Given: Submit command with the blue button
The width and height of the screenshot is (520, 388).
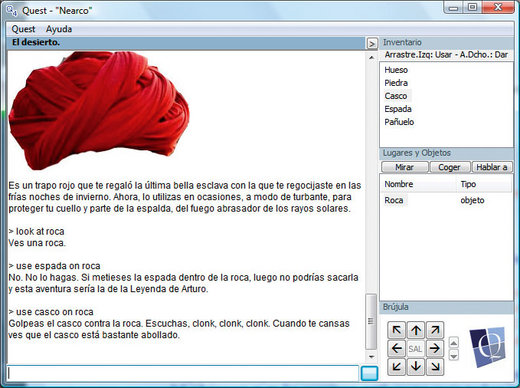Looking at the screenshot, I should point(369,373).
